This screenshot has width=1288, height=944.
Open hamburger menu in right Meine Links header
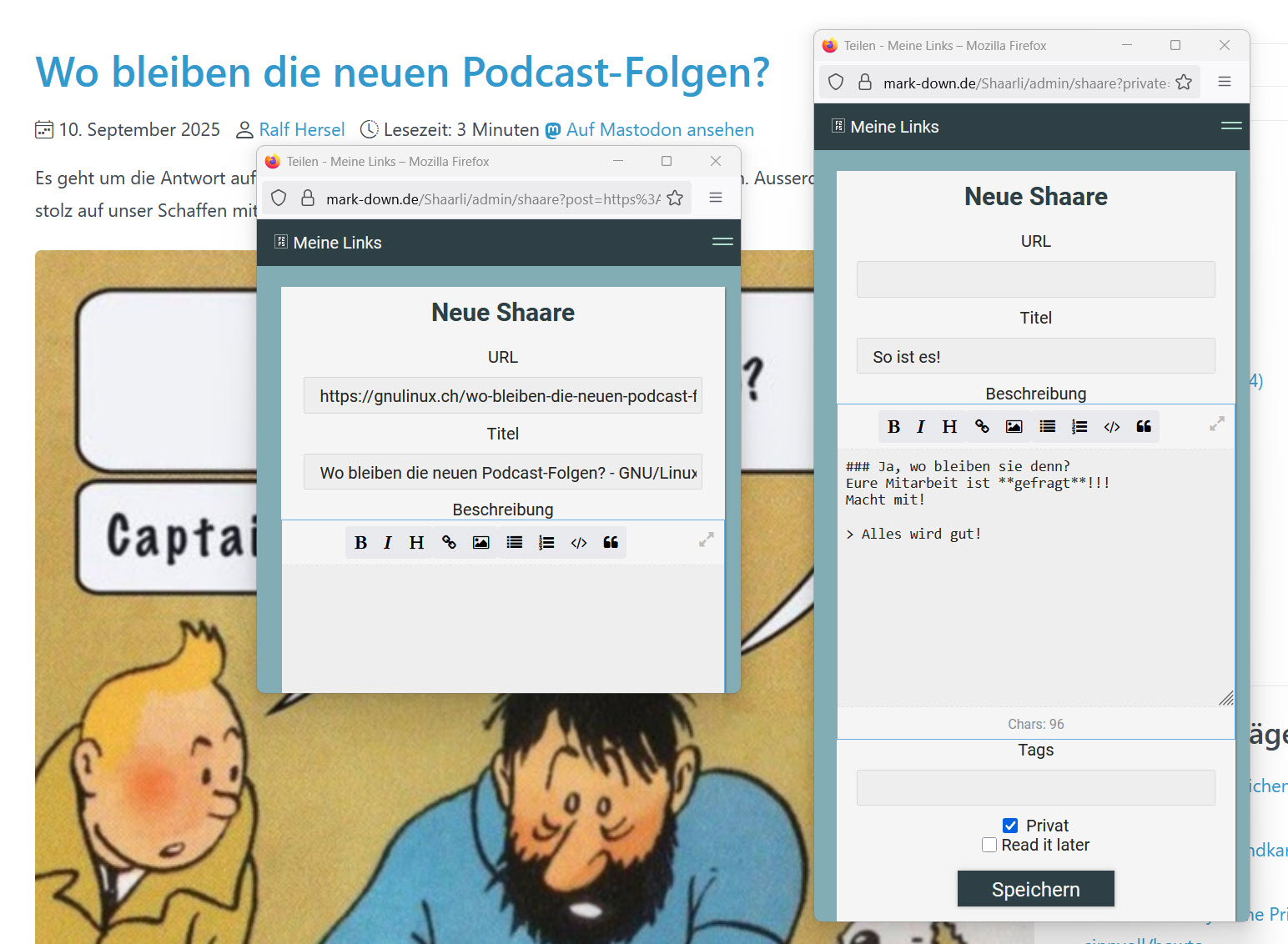[1231, 126]
